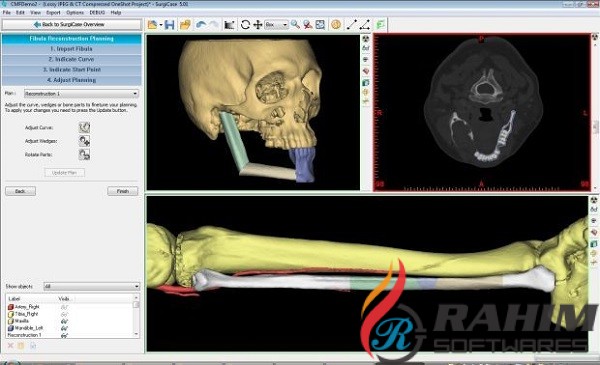600x365 pixels.
Task: Click the blue color swatch of Mandible_Left
Action: click(11, 328)
